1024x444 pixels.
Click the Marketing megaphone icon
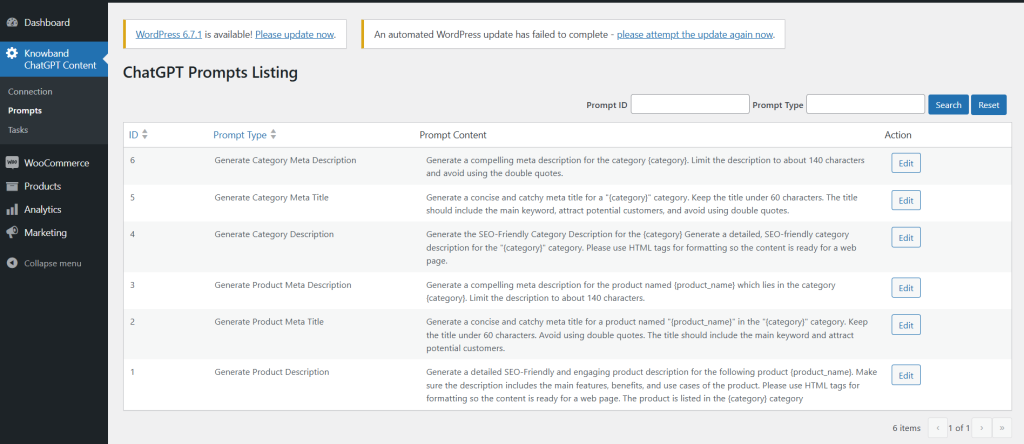pyautogui.click(x=12, y=232)
